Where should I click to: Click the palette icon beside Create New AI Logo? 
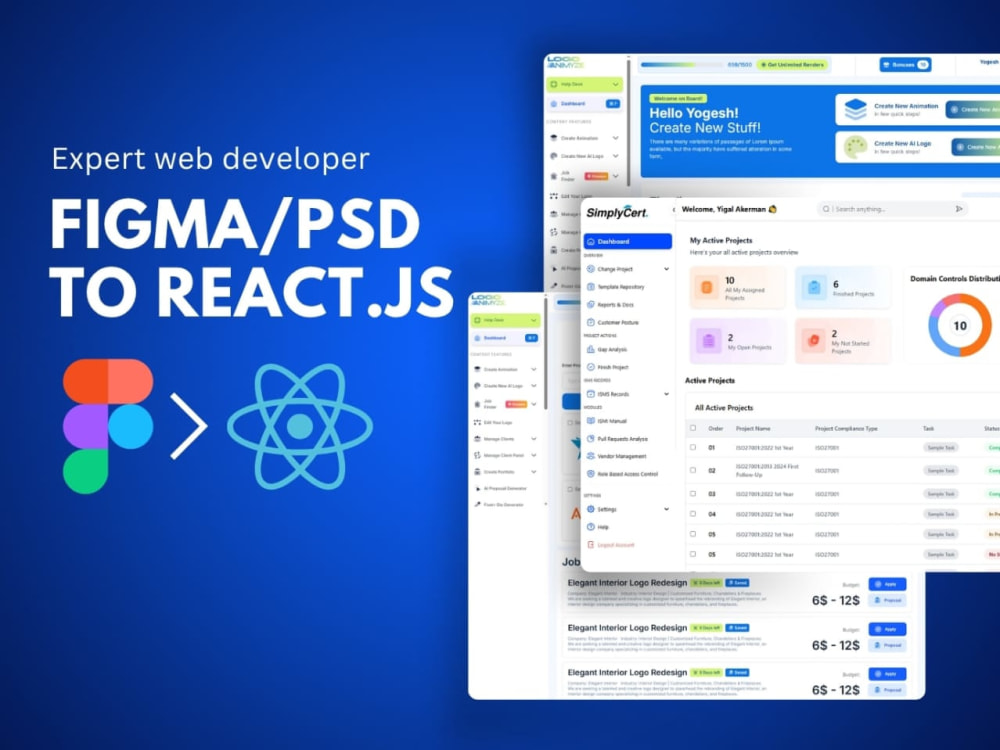[x=855, y=147]
